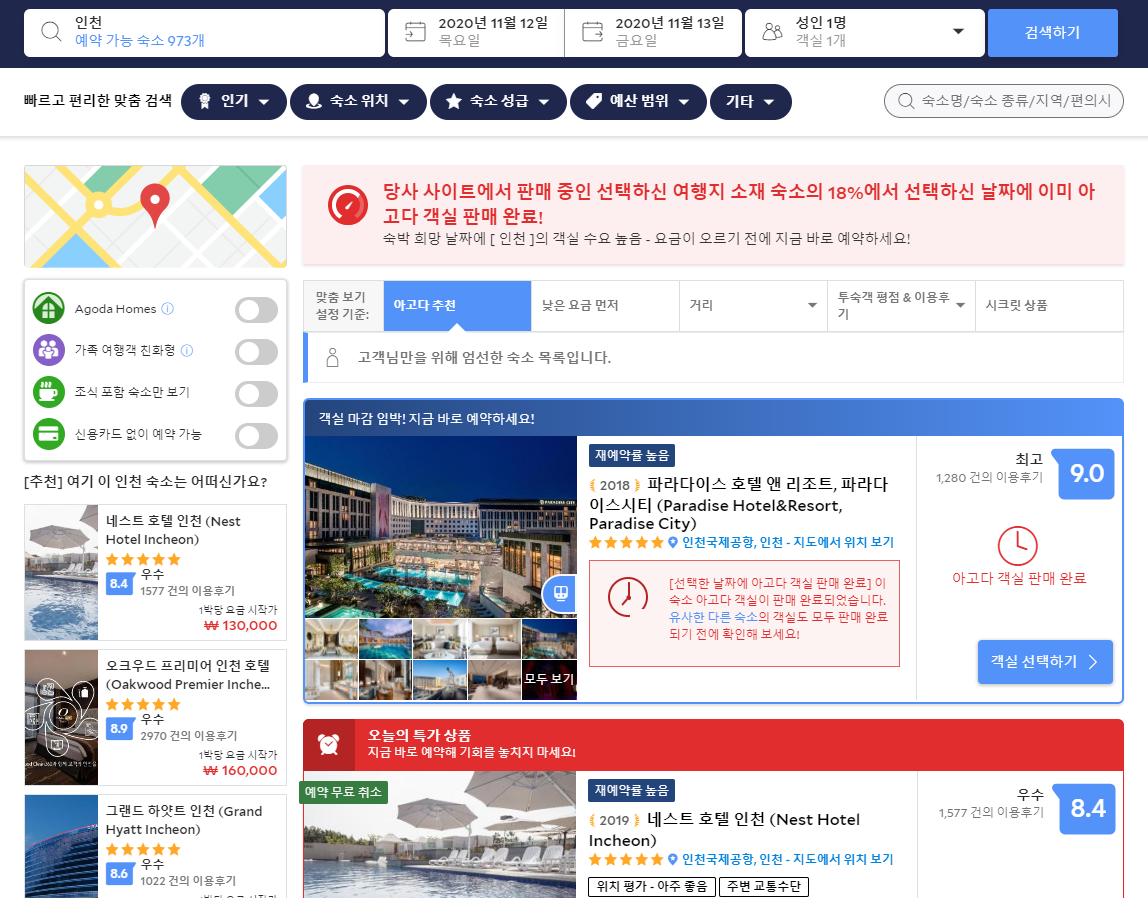Open check-out calendar icon for 11월 13일
The image size is (1148, 898).
click(592, 31)
